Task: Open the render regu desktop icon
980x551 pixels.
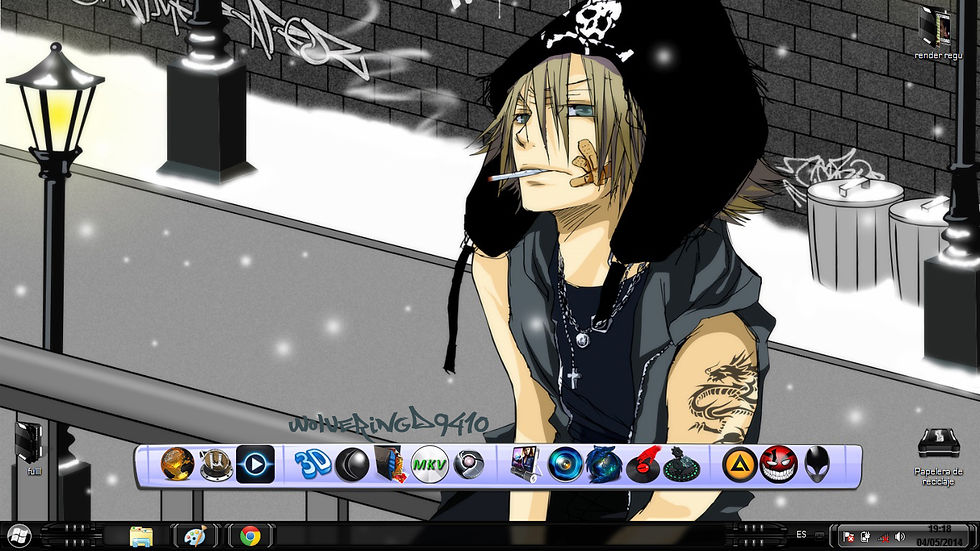Action: [x=938, y=32]
